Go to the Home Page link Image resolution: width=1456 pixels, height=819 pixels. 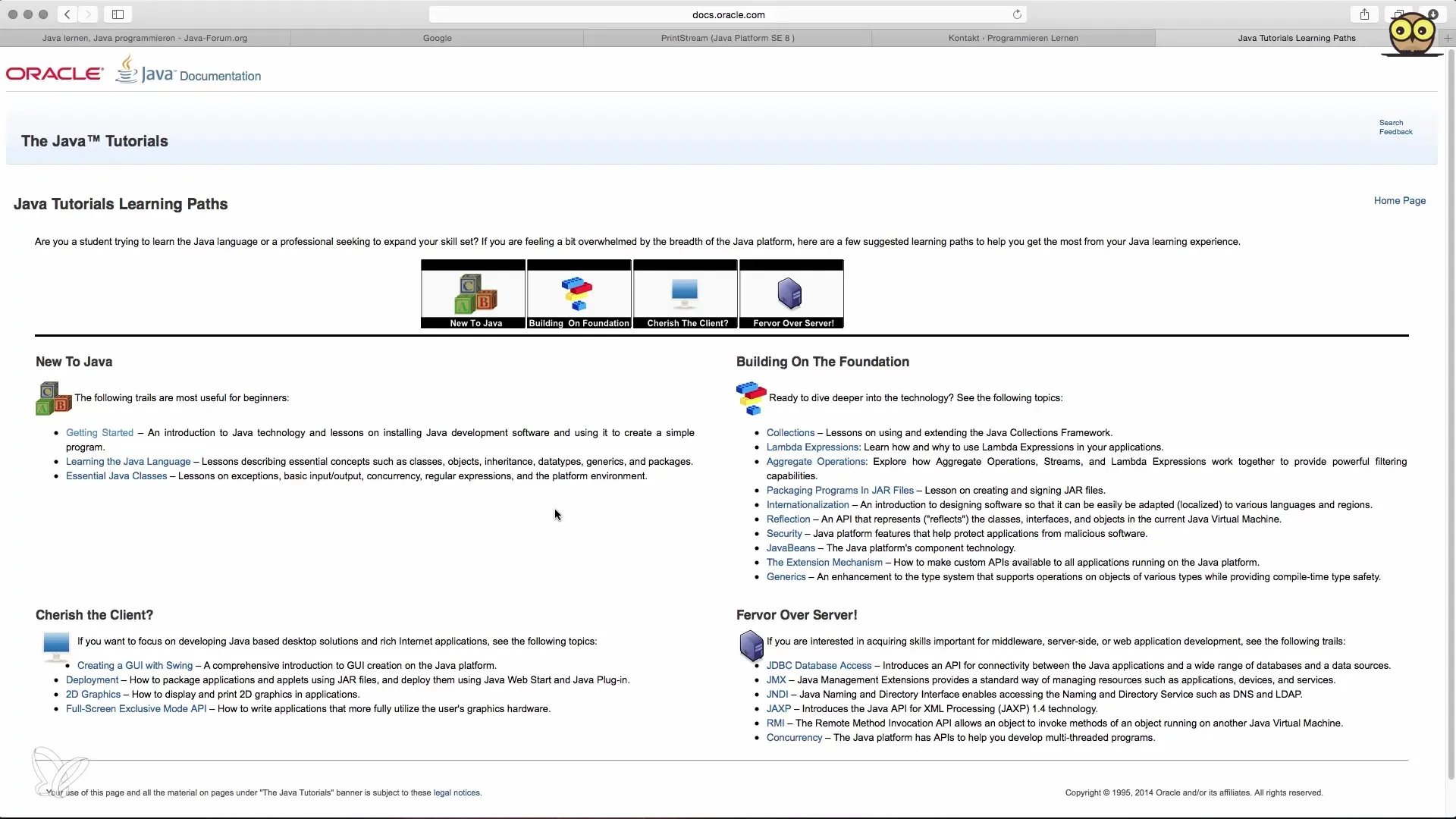tap(1400, 201)
